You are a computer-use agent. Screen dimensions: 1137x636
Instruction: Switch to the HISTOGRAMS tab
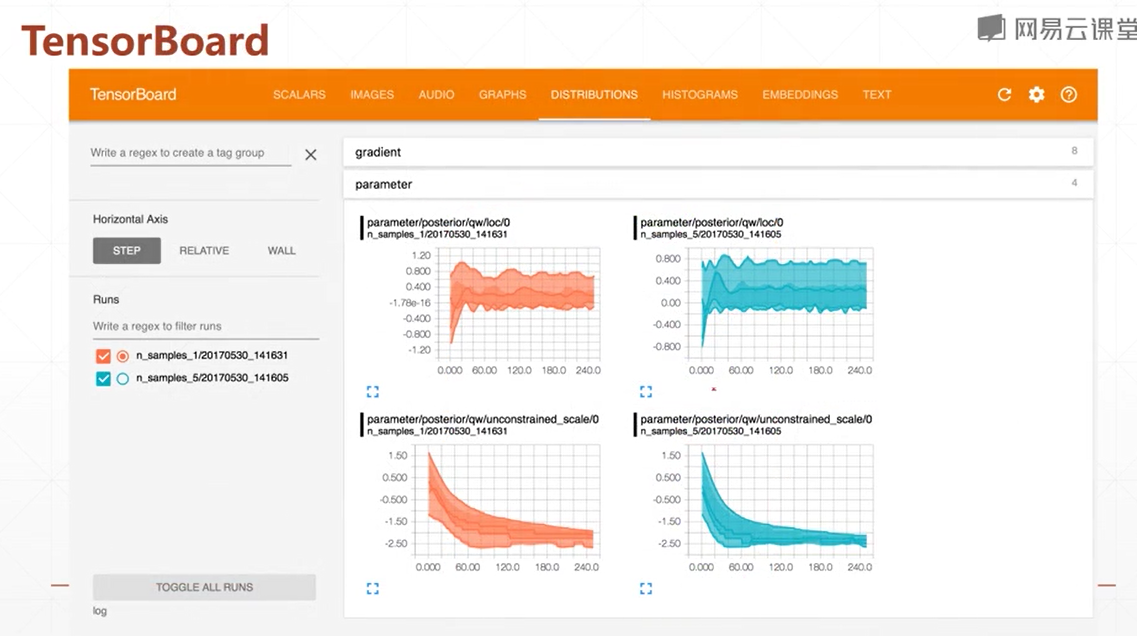(700, 94)
